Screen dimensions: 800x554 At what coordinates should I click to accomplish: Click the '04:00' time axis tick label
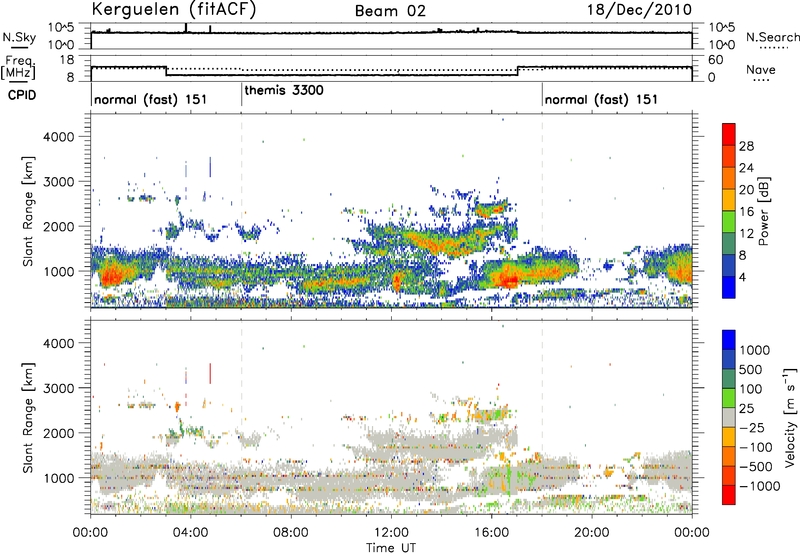tap(190, 533)
